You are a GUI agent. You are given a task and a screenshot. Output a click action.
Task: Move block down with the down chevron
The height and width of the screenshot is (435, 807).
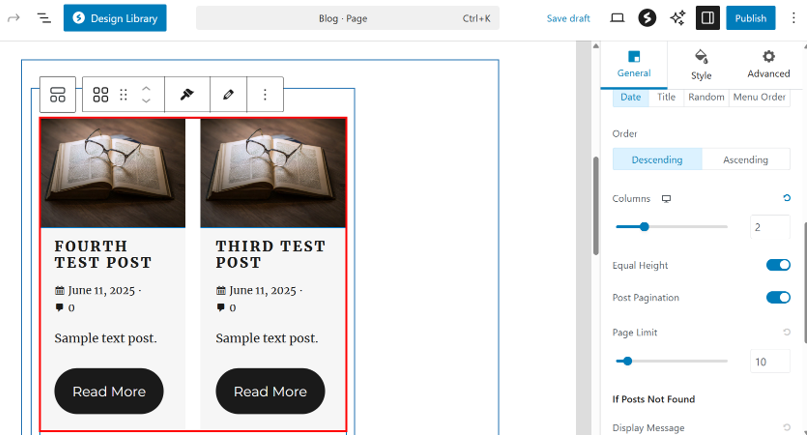point(146,100)
